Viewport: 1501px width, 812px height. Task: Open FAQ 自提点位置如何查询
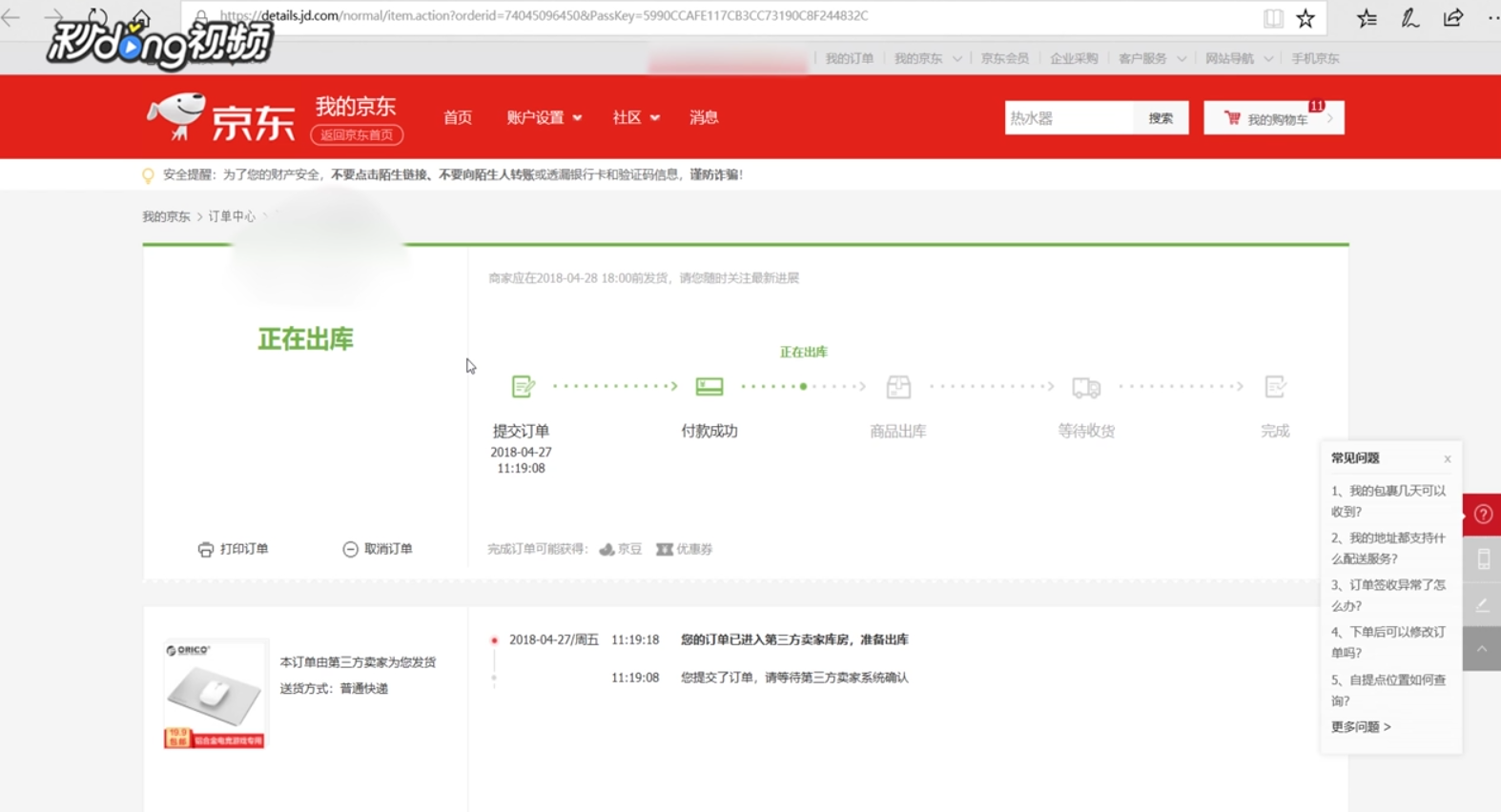1388,690
